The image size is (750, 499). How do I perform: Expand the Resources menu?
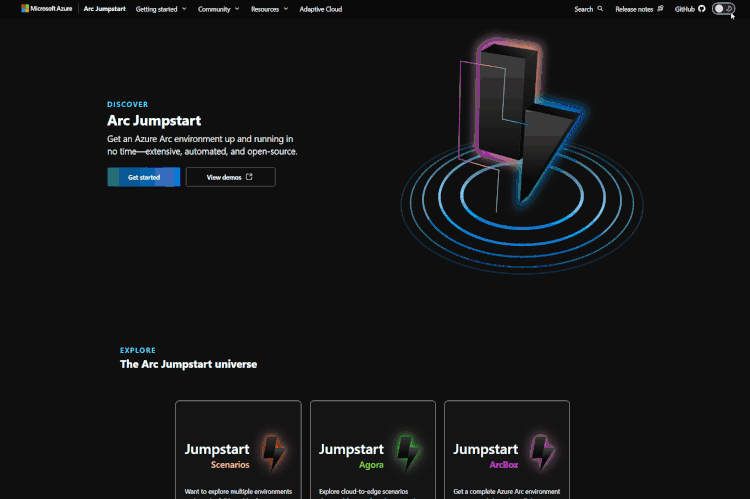coord(269,9)
